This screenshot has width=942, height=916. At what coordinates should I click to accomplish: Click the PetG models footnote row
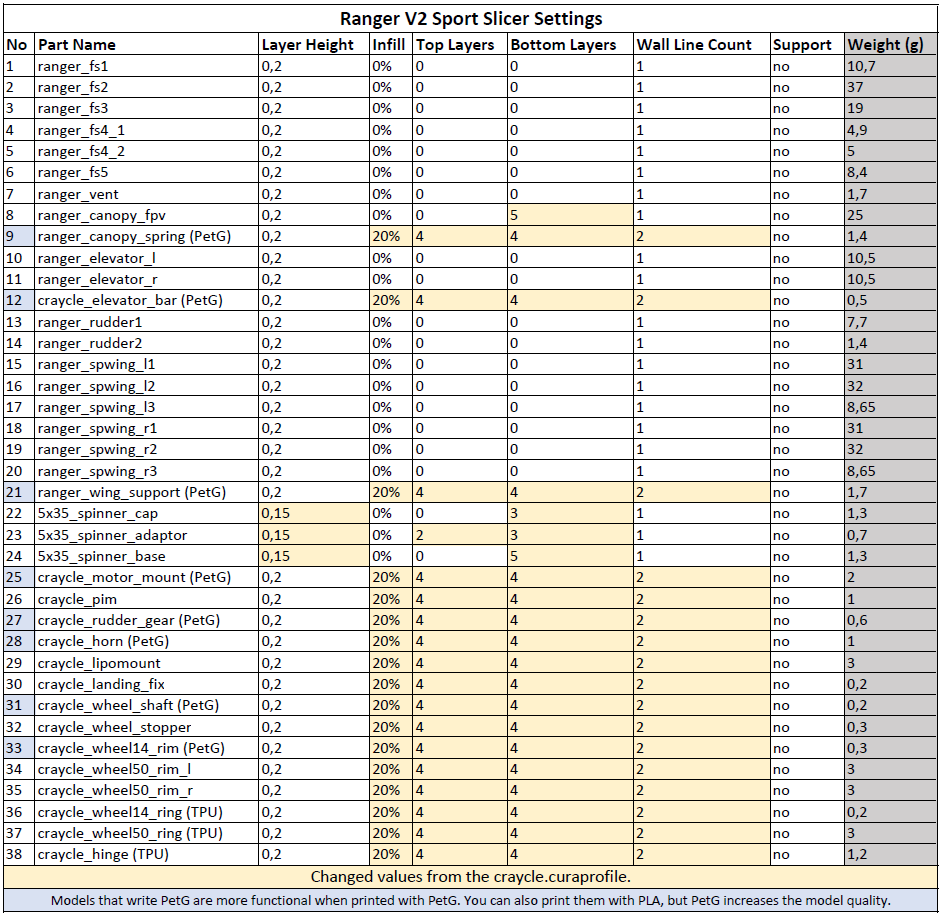click(x=470, y=900)
